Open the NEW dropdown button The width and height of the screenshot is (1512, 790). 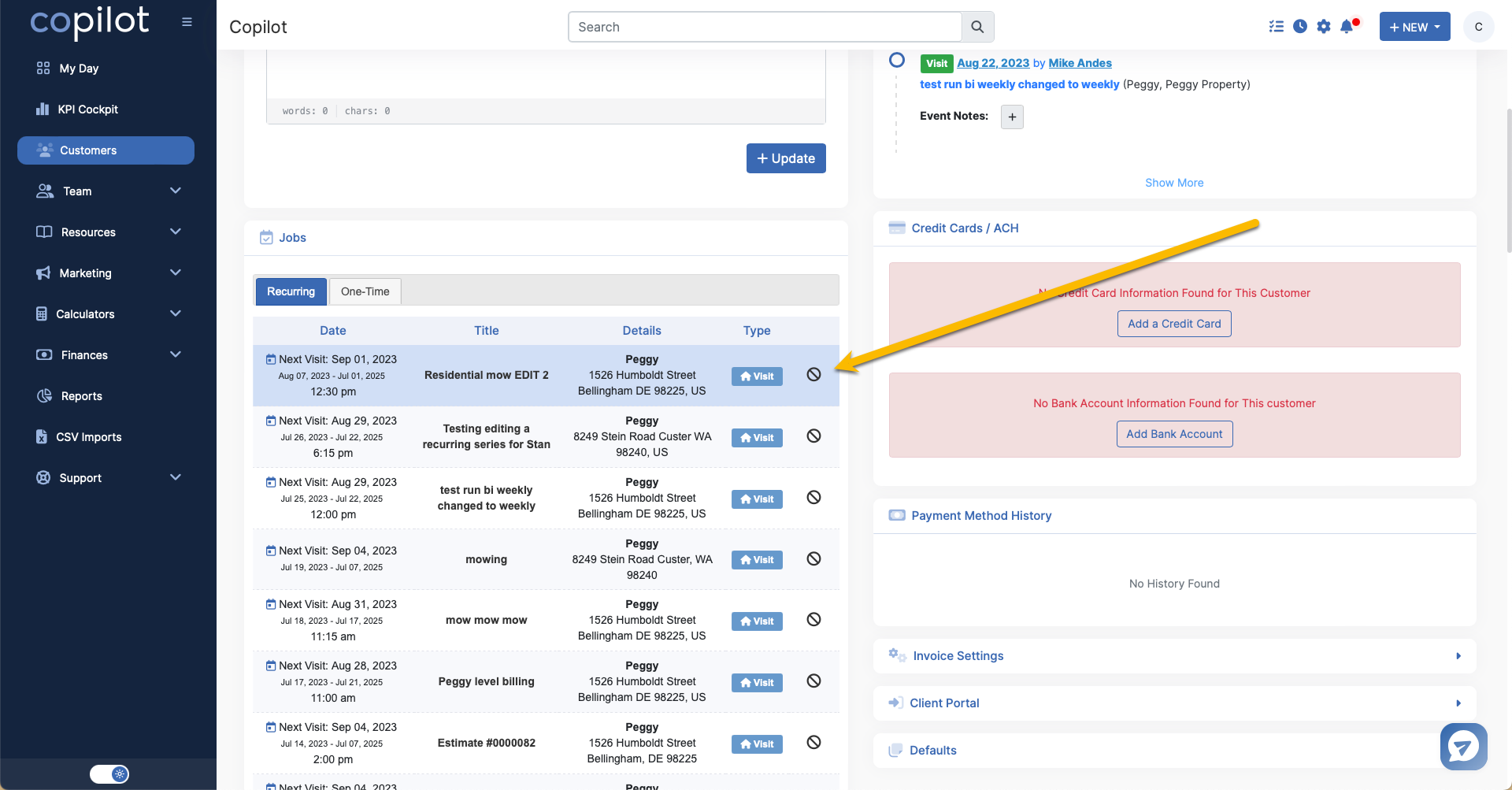(x=1414, y=27)
